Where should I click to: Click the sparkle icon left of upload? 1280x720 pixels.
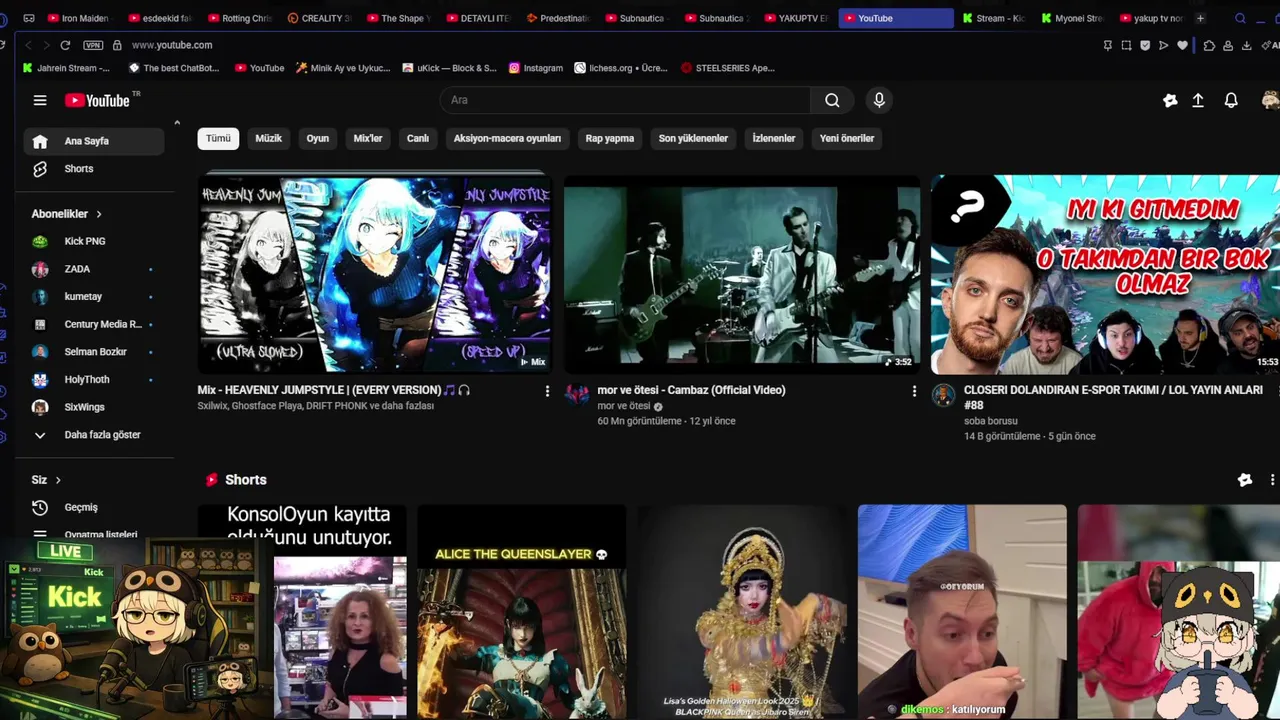1170,100
